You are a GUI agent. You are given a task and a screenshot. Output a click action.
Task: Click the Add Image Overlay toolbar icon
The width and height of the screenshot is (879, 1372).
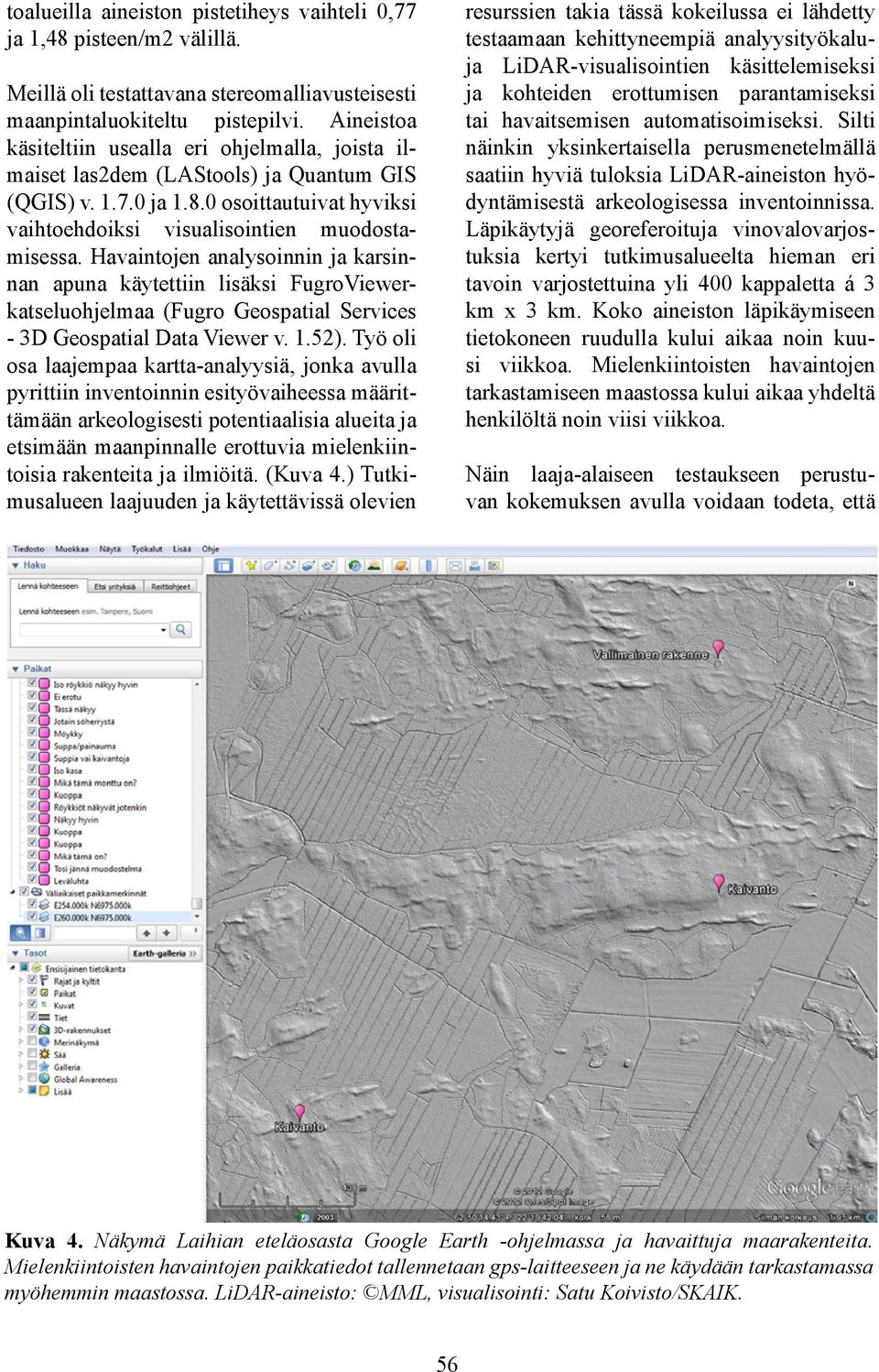tap(308, 565)
